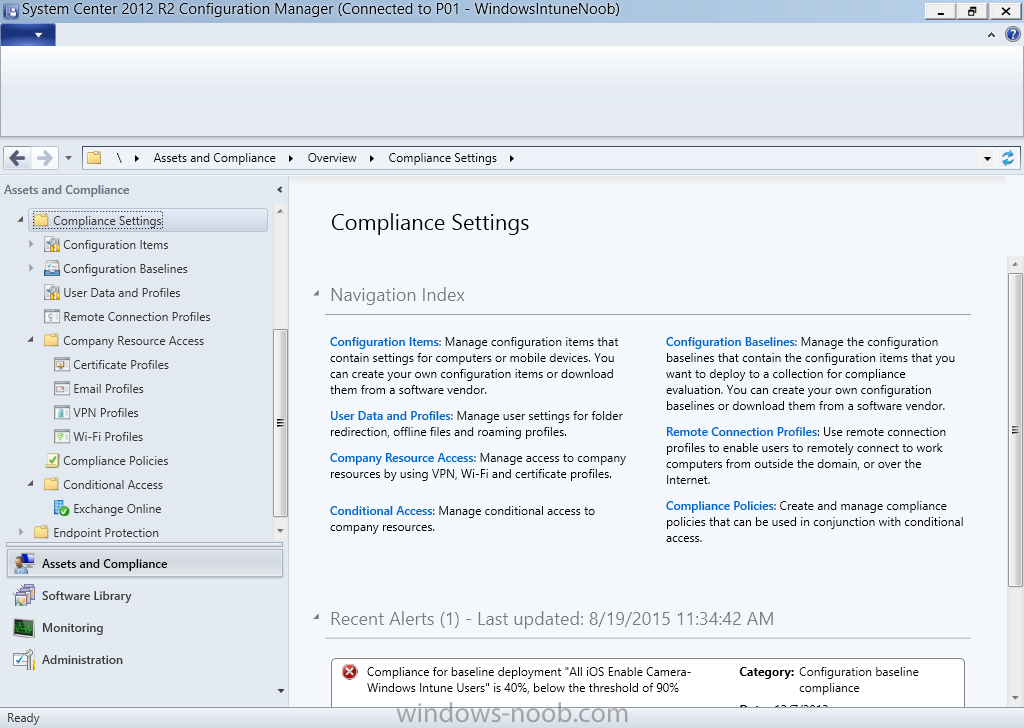Image resolution: width=1024 pixels, height=728 pixels.
Task: Open the Software Library workspace
Action: coord(144,595)
